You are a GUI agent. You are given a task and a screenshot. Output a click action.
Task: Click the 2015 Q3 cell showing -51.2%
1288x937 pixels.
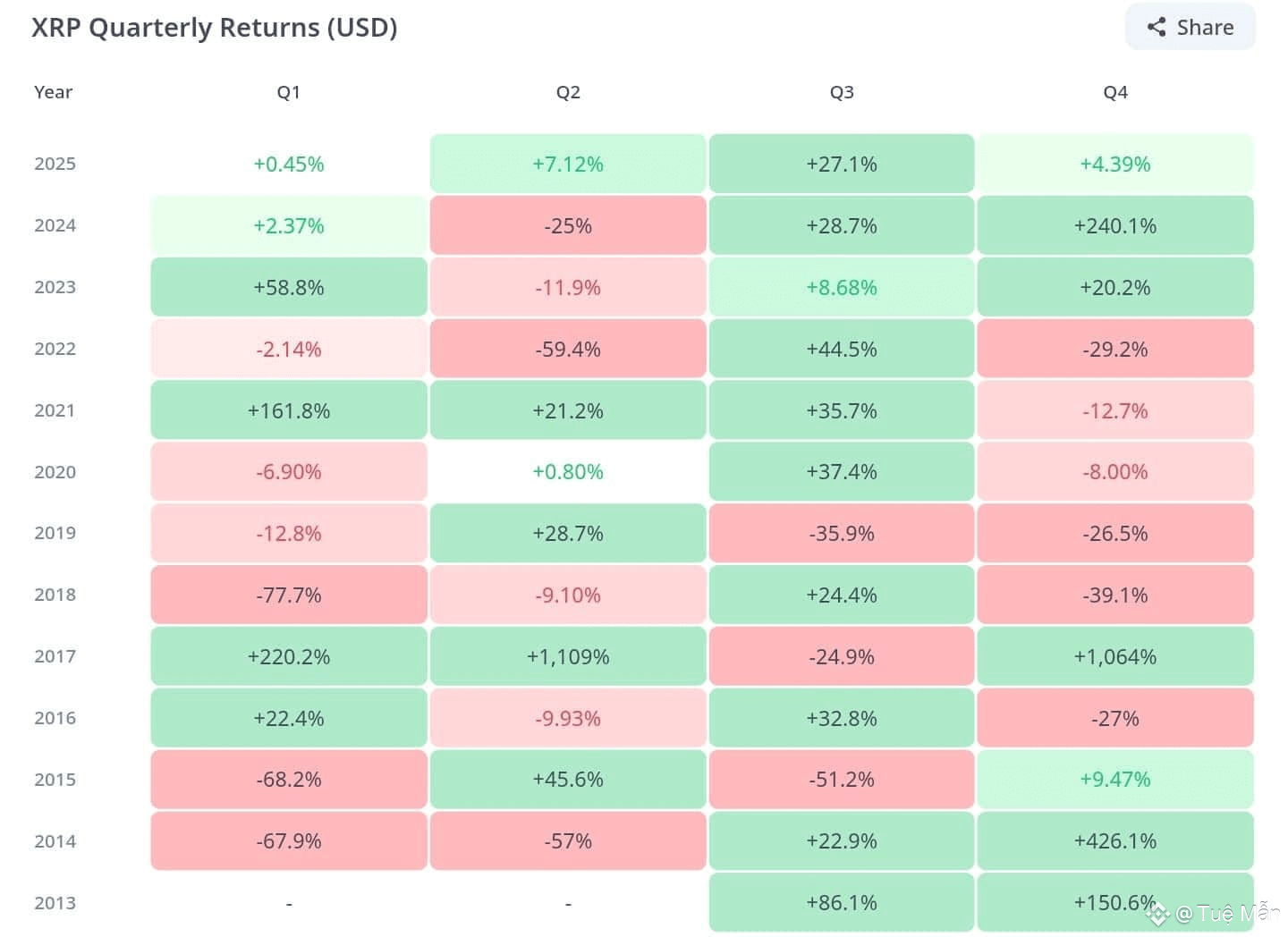tap(842, 780)
